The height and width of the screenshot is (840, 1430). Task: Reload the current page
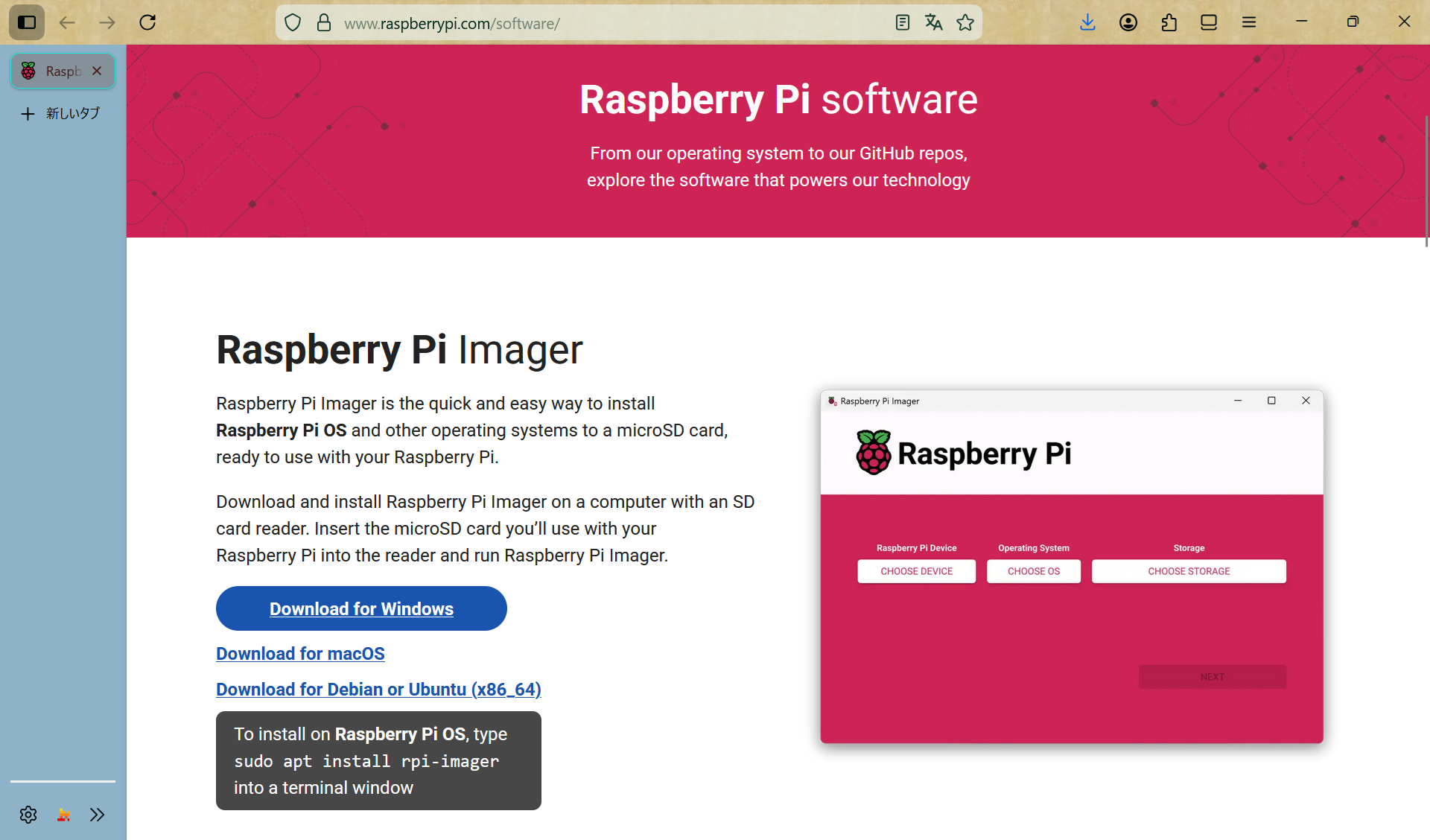pyautogui.click(x=147, y=22)
